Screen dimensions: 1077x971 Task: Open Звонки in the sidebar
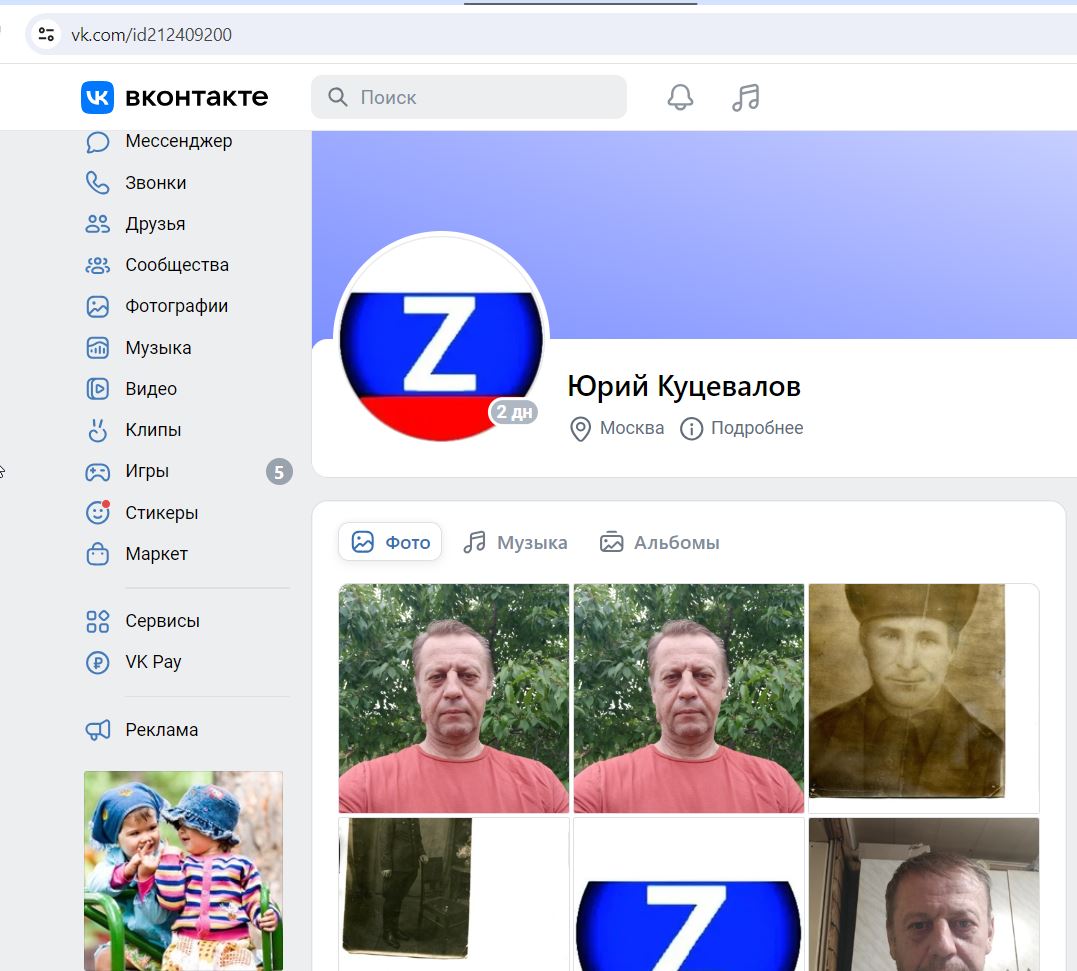pos(156,183)
